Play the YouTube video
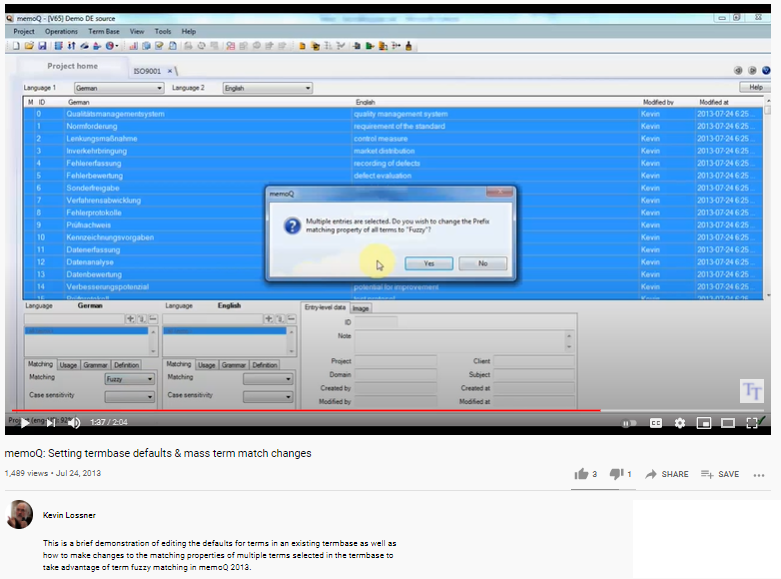This screenshot has width=781, height=579. pyautogui.click(x=25, y=423)
